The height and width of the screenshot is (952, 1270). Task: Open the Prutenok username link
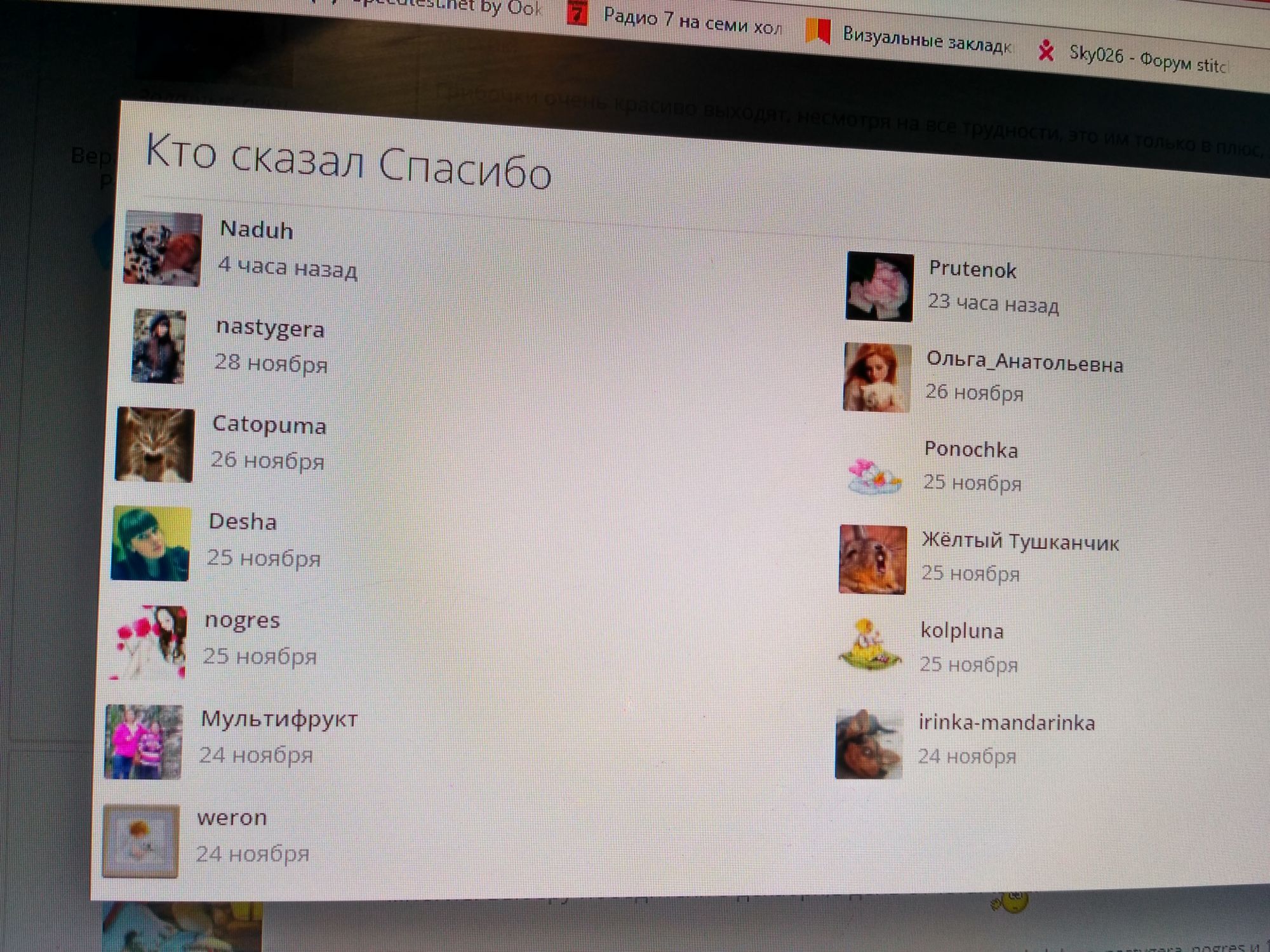point(972,270)
